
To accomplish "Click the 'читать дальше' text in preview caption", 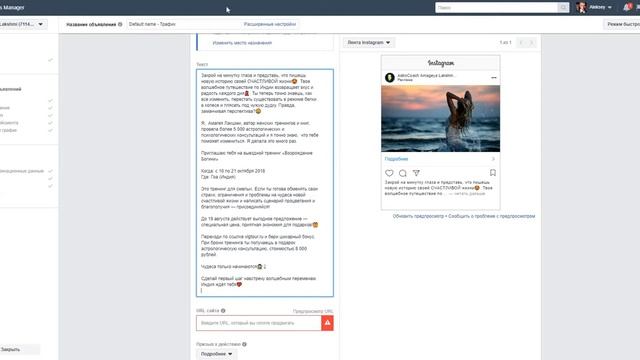I will coord(469,194).
